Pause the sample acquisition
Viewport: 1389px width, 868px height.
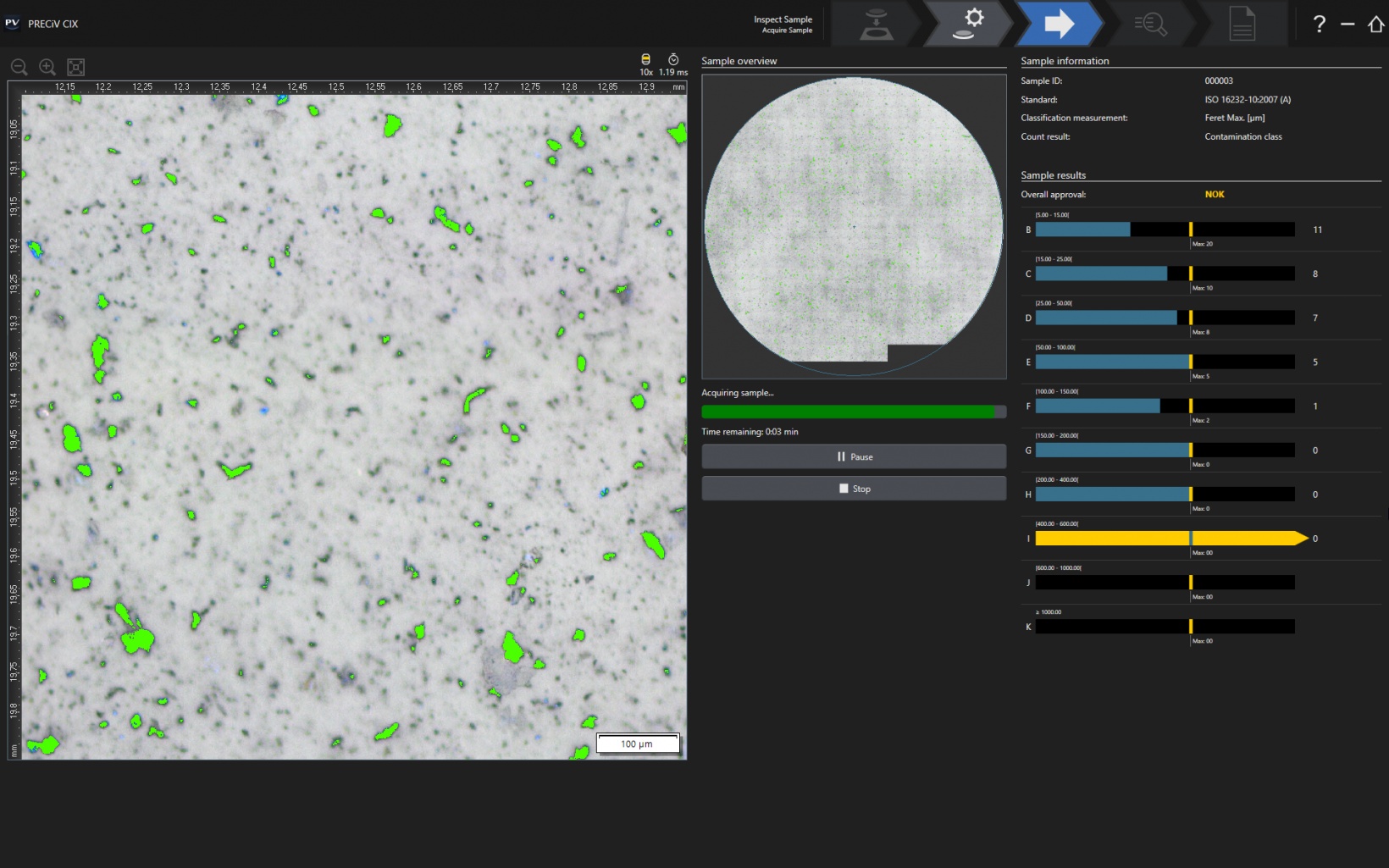(x=853, y=456)
